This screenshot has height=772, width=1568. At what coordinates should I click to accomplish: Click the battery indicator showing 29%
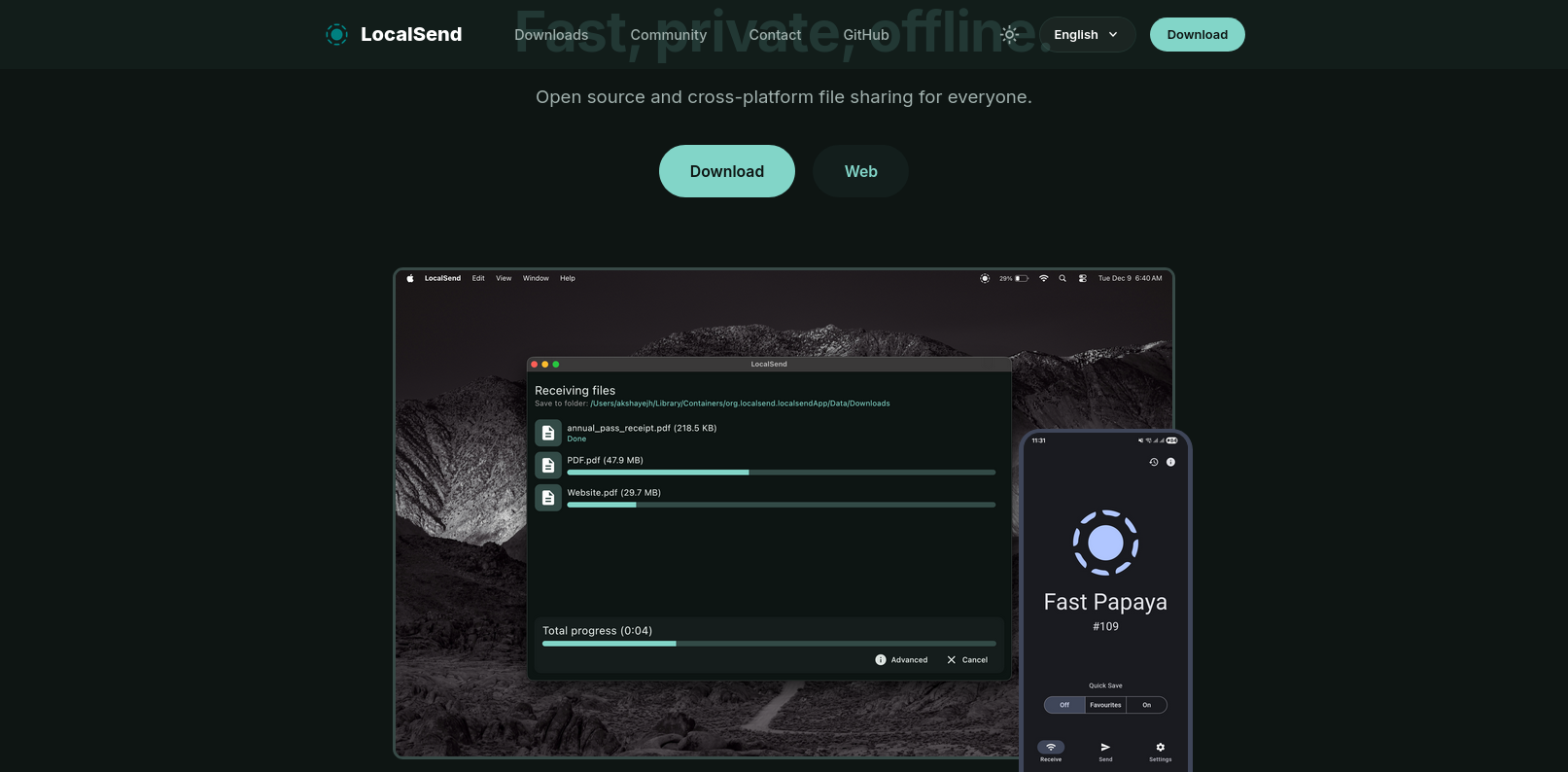point(1014,278)
